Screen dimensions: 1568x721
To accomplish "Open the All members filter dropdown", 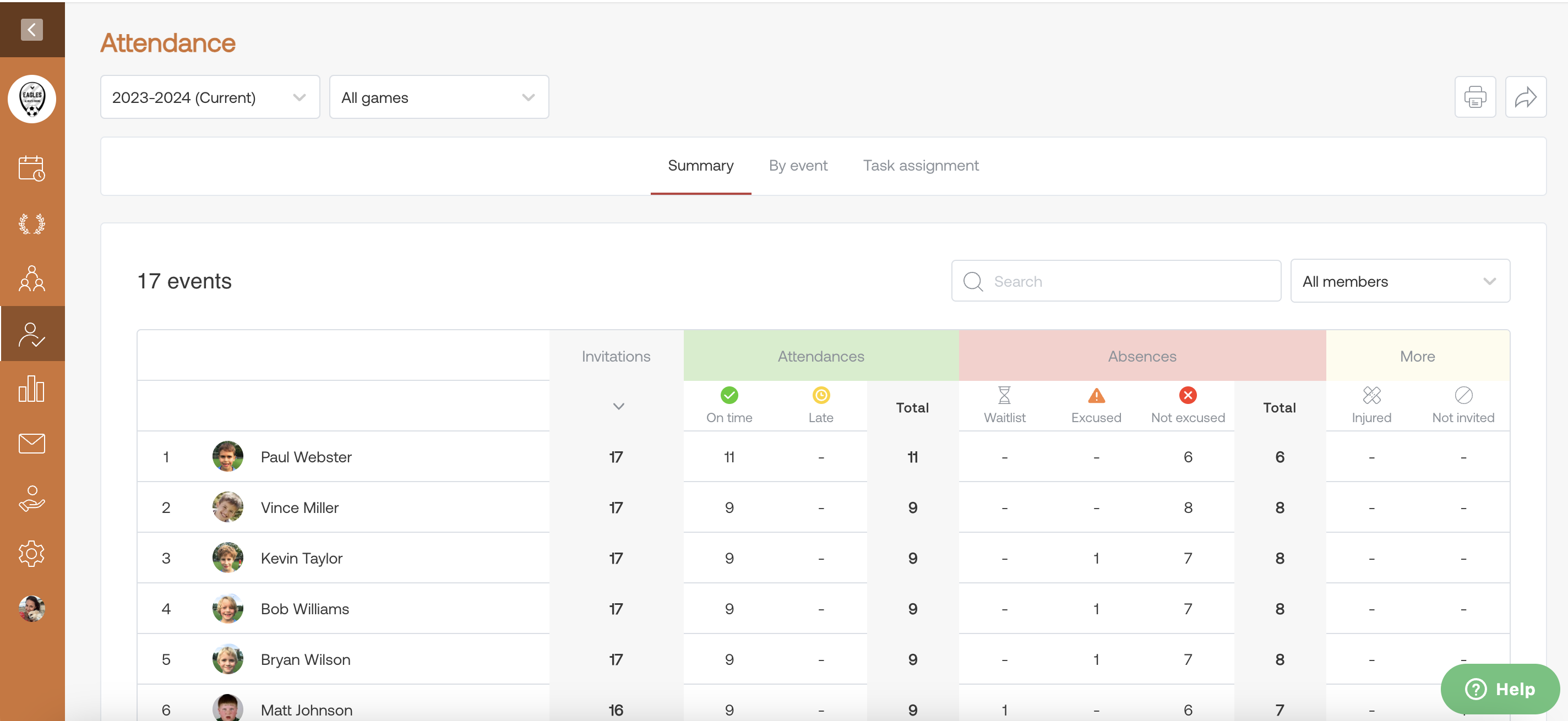I will [1400, 281].
